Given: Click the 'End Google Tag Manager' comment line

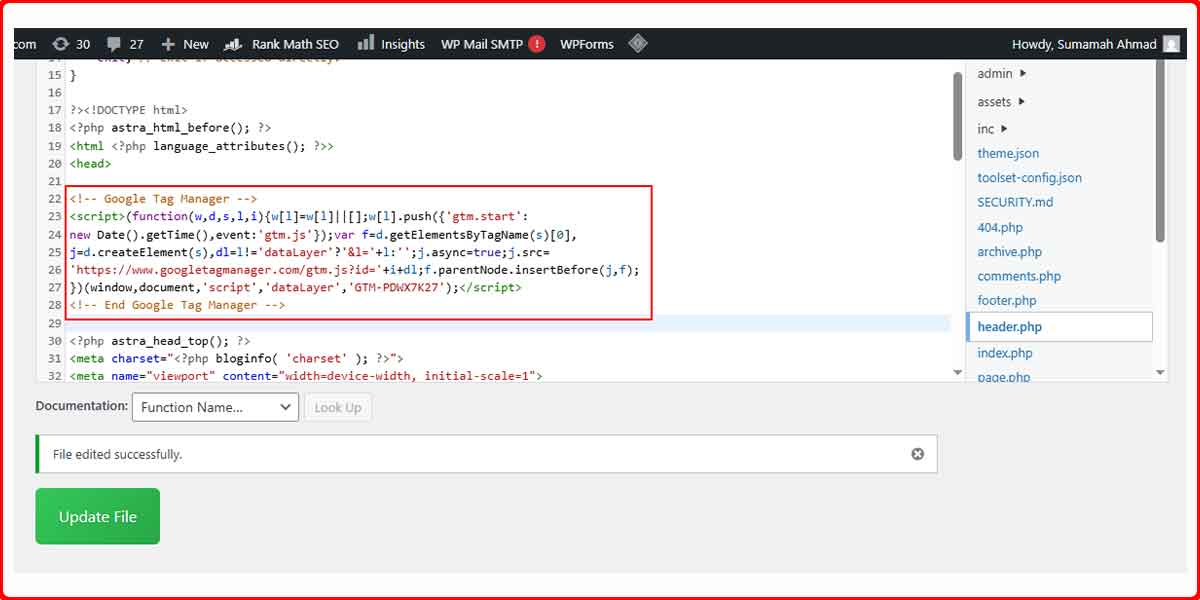Looking at the screenshot, I should (177, 306).
